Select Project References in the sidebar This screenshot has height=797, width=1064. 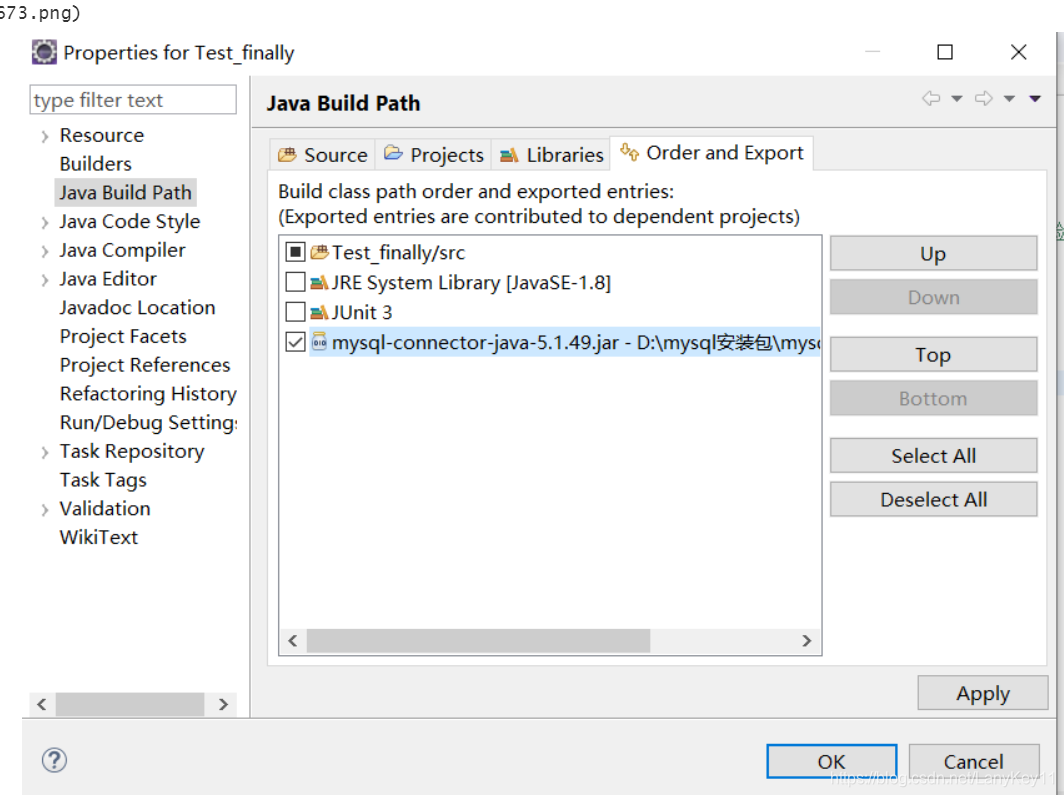(145, 365)
